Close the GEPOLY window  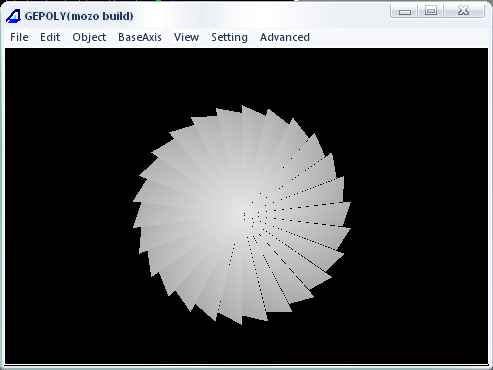coord(464,11)
